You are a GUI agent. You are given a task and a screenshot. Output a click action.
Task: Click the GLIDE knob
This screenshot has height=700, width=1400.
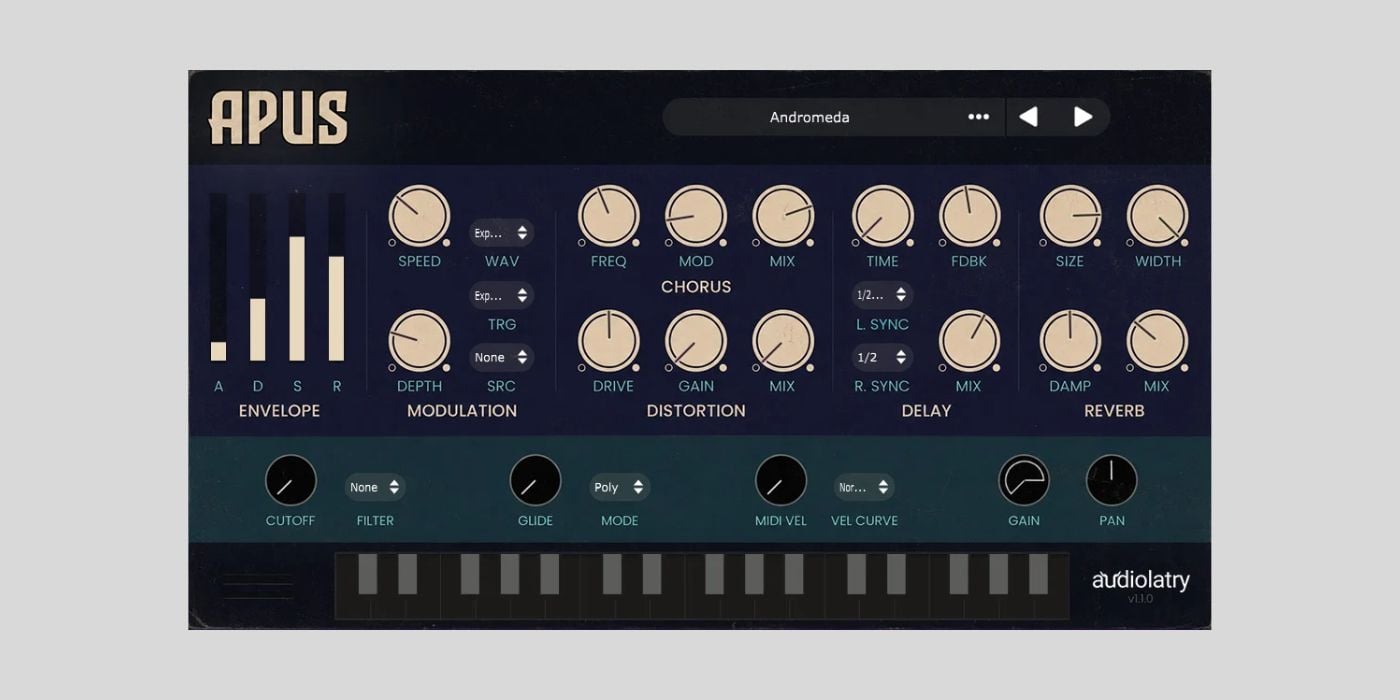[x=535, y=480]
